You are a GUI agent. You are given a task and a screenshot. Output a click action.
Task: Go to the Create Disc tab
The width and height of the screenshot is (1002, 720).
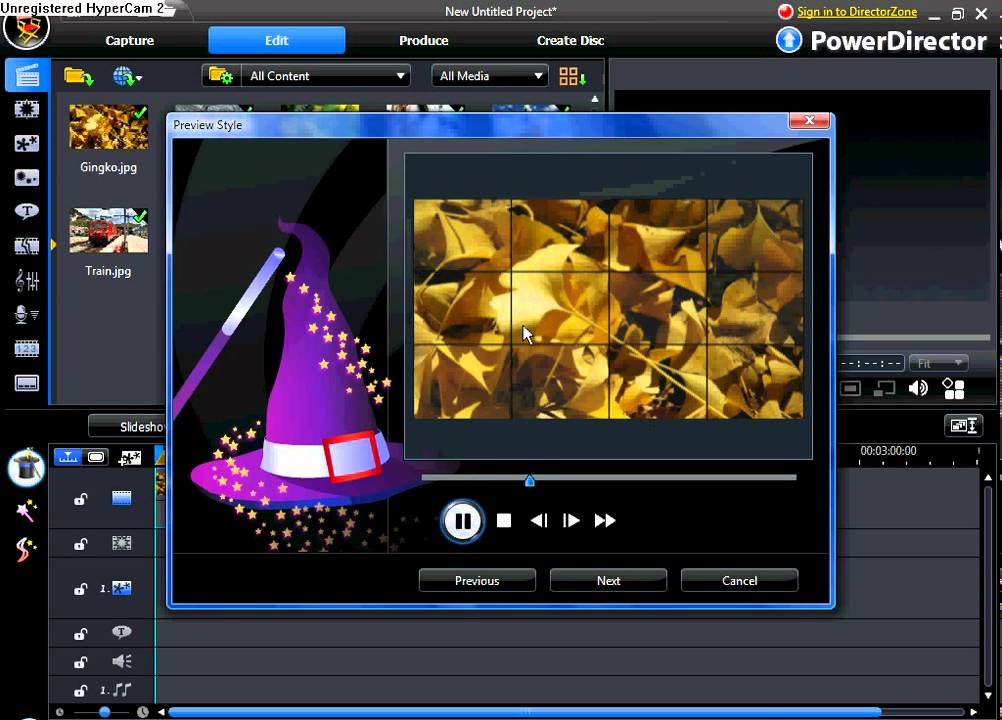pos(570,41)
